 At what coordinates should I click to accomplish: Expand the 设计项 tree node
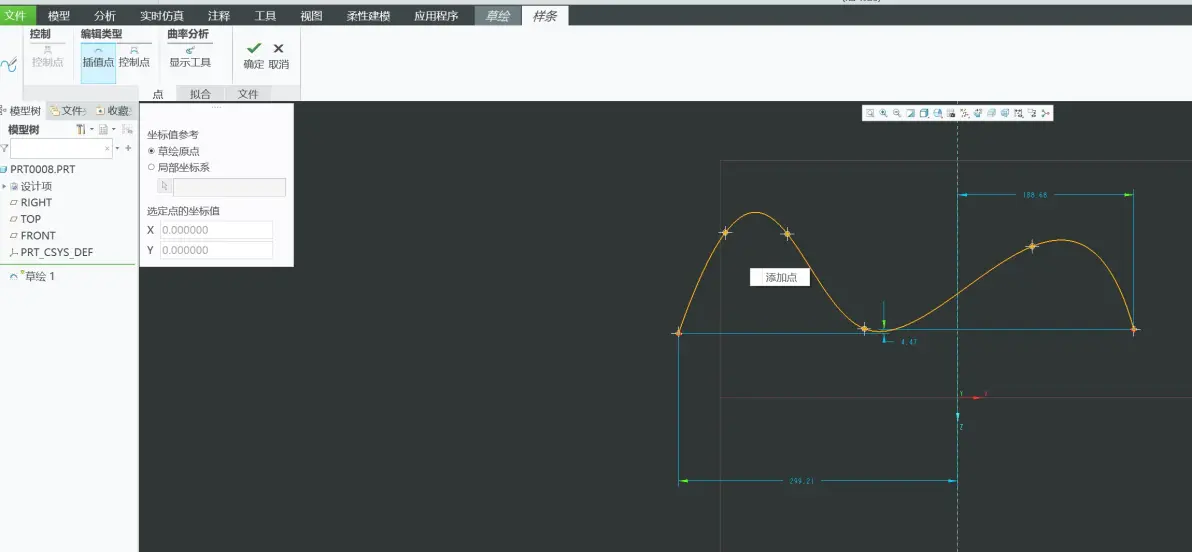4,186
